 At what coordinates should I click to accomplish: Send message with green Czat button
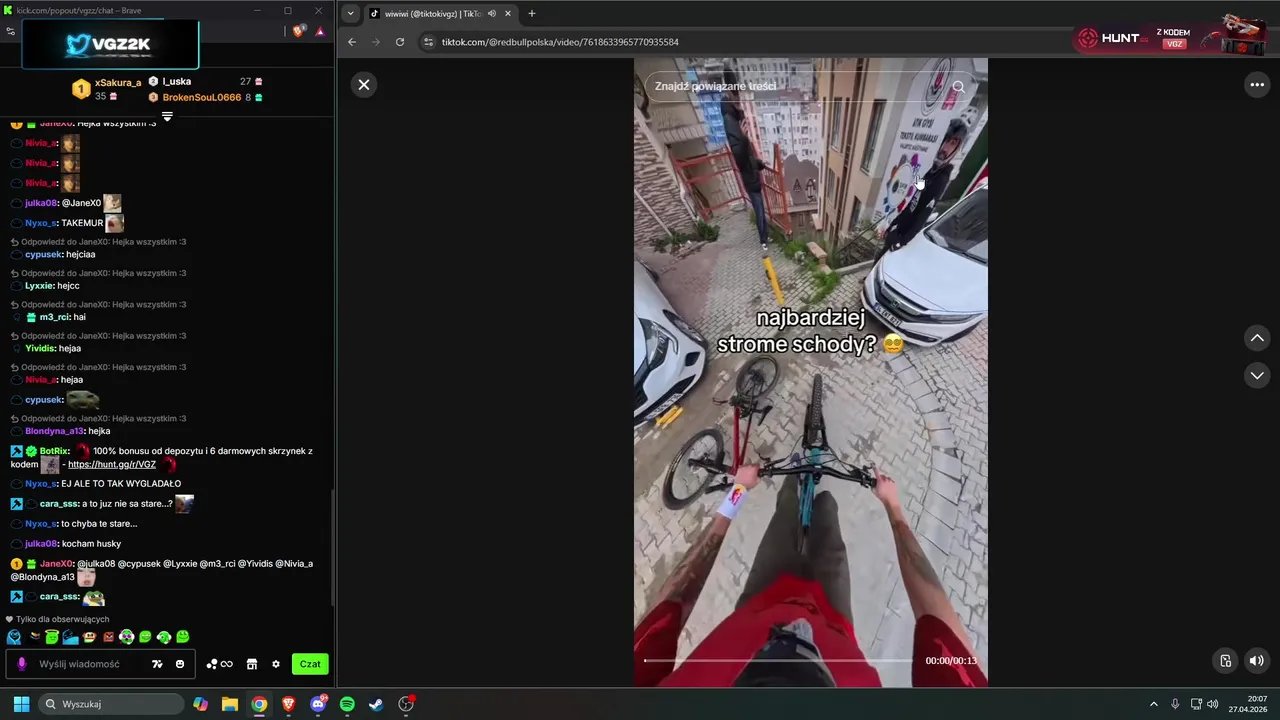coord(310,664)
